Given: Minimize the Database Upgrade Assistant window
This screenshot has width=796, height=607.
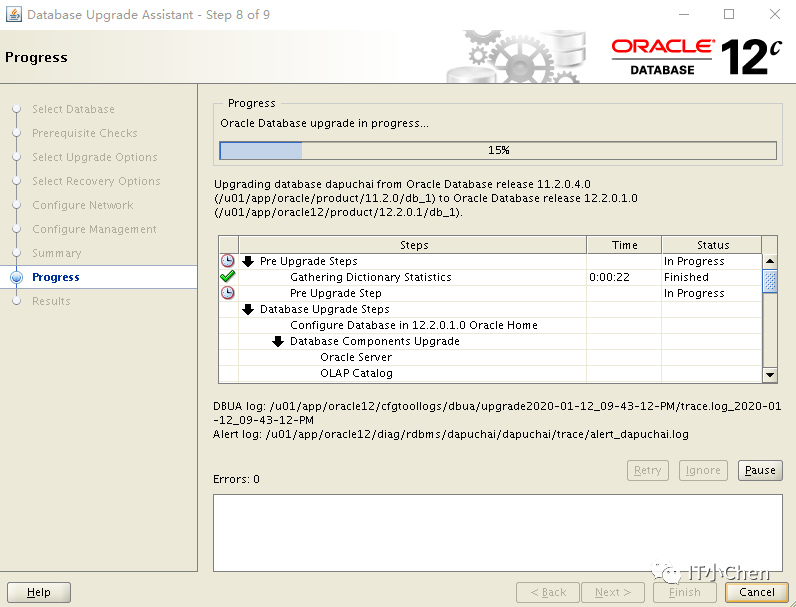Looking at the screenshot, I should pyautogui.click(x=684, y=14).
